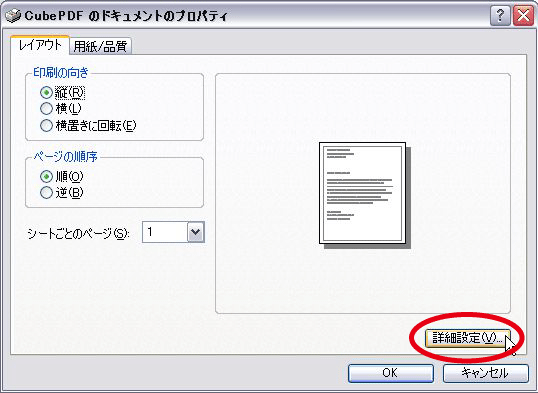
Task: Click the ページの順序 group heading
Action: tap(65, 157)
